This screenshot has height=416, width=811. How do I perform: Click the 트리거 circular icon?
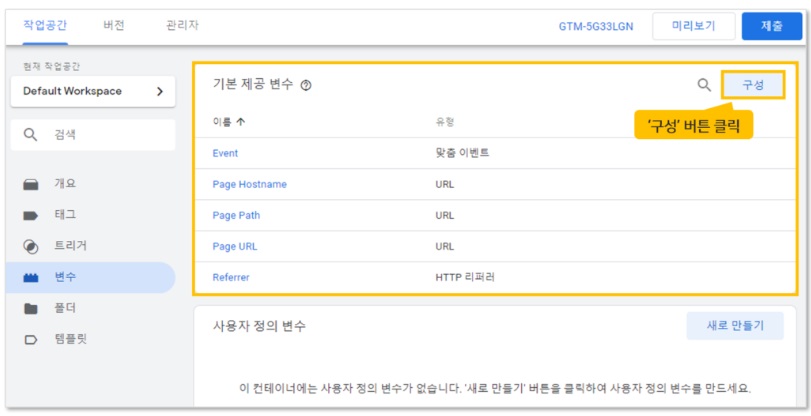click(31, 247)
